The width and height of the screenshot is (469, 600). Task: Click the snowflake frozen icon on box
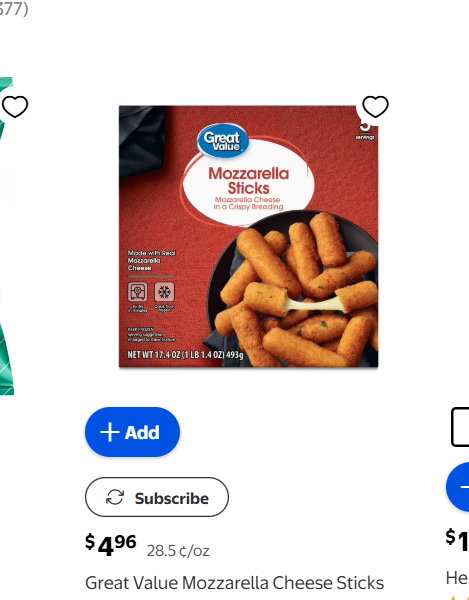pos(164,292)
